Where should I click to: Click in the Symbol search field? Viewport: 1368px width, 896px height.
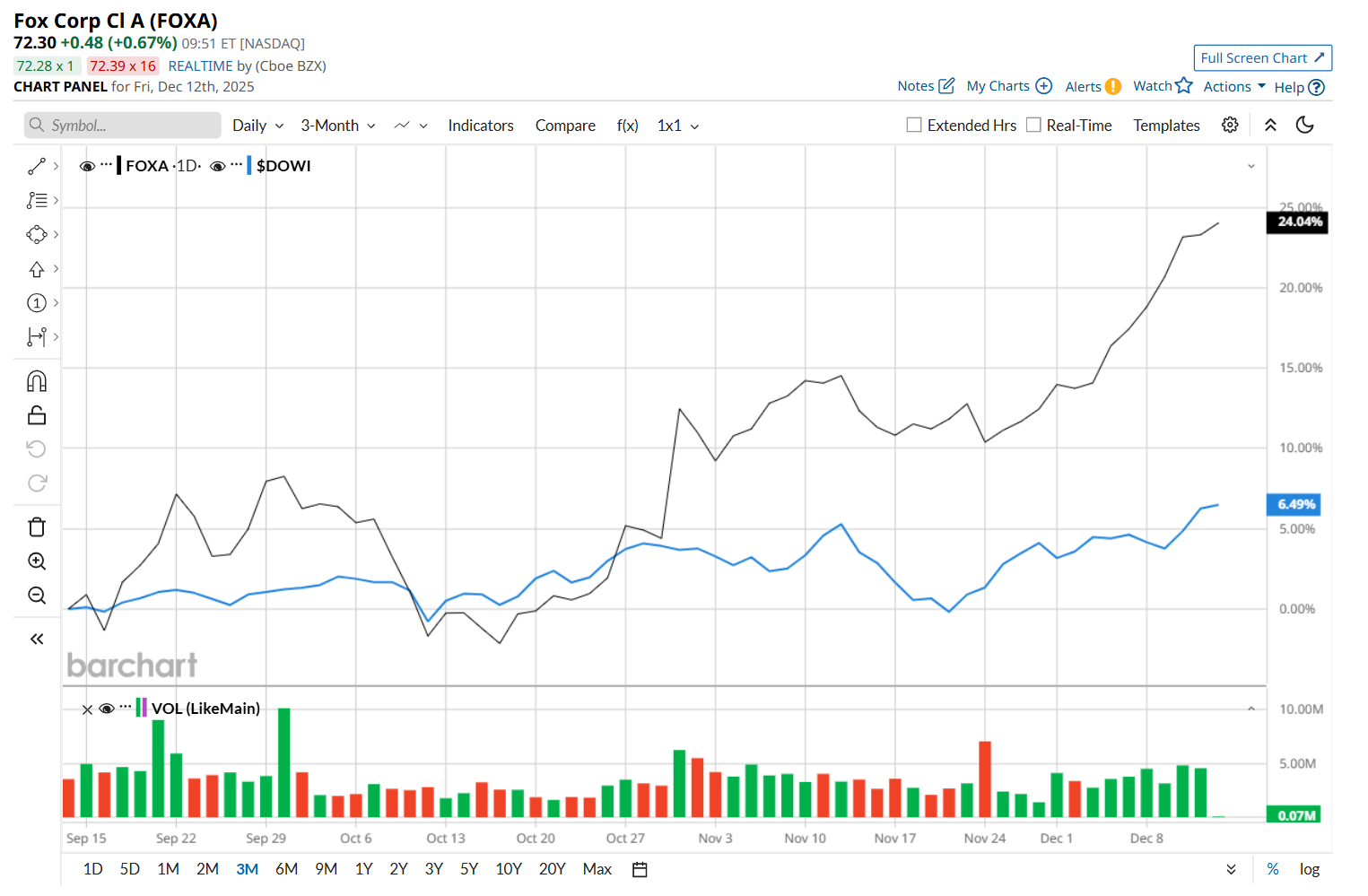123,126
